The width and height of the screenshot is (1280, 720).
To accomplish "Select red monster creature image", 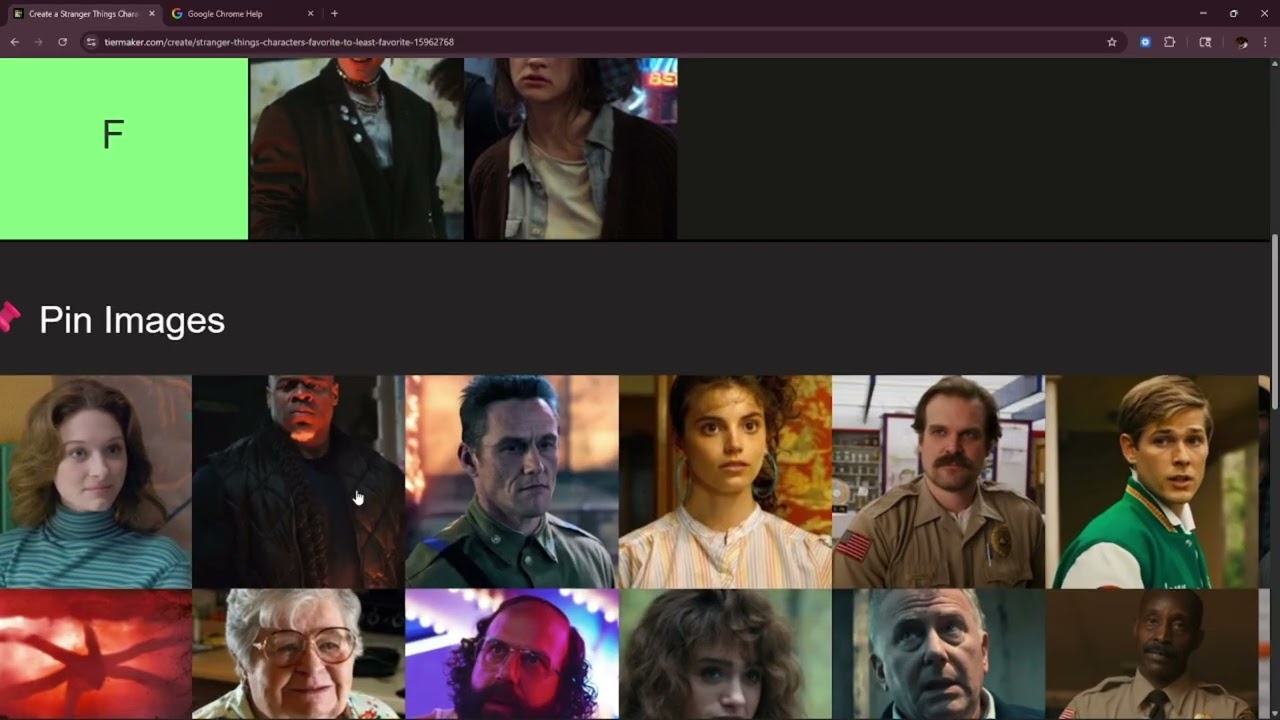I will coord(95,654).
